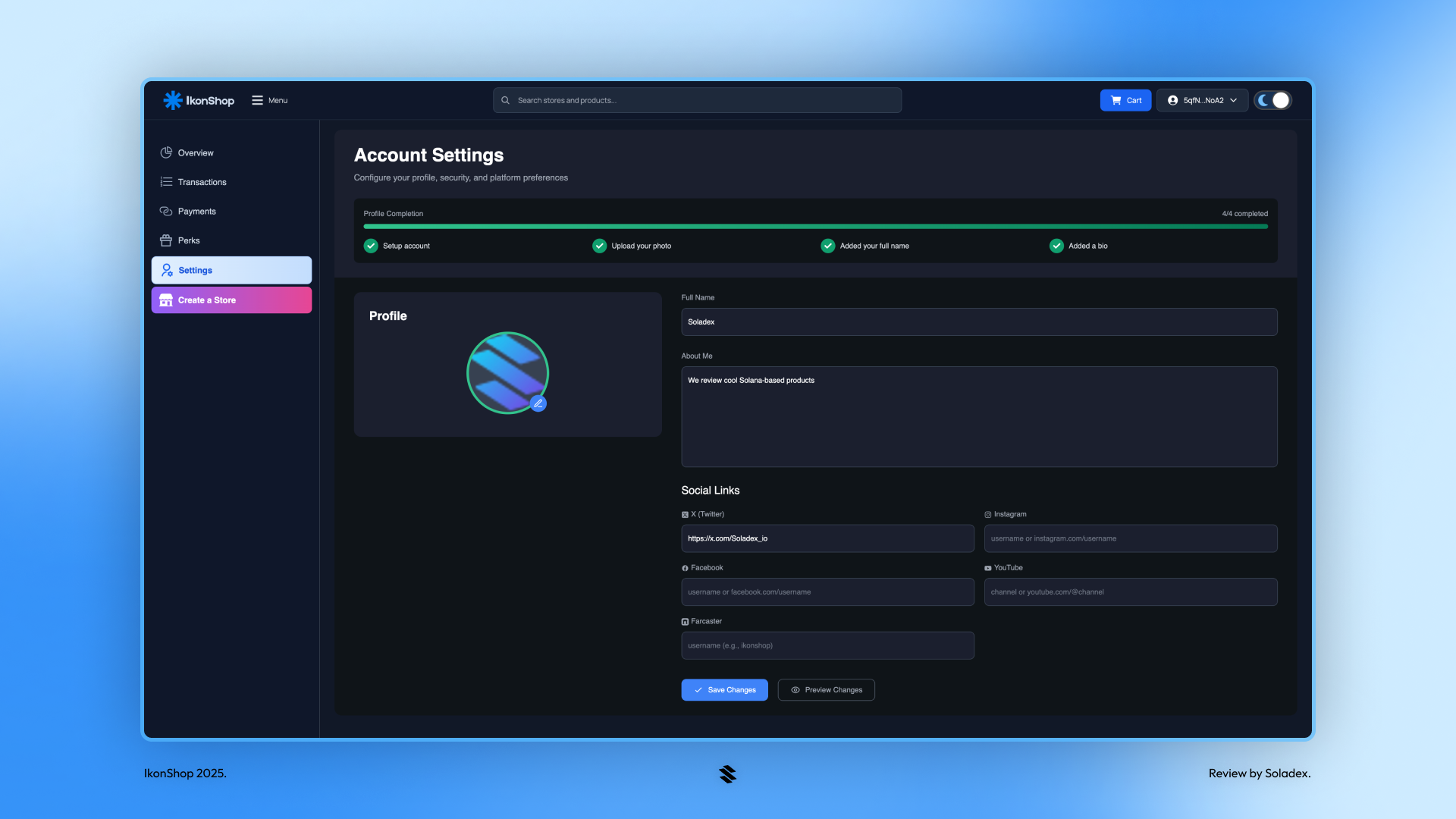Click the About Me text area
The width and height of the screenshot is (1456, 819).
[x=979, y=416]
